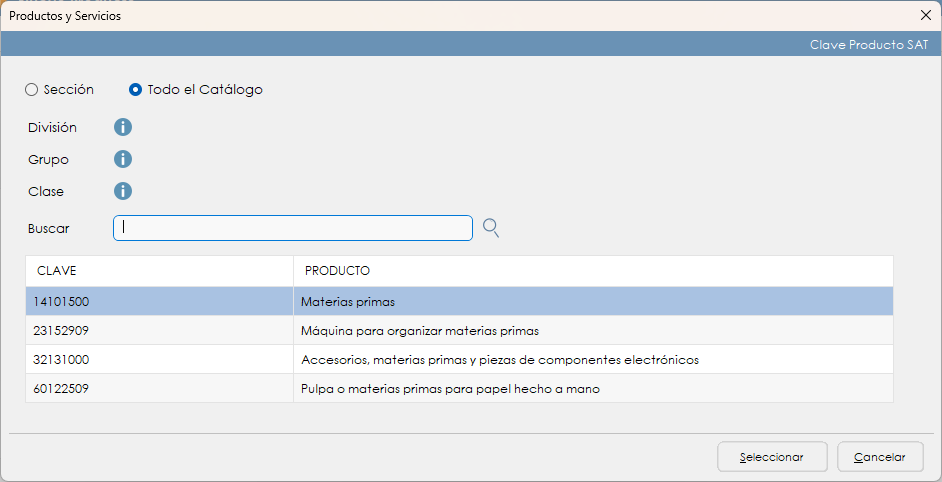Viewport: 942px width, 482px height.
Task: Click the info icon next to Clase
Action: point(123,191)
